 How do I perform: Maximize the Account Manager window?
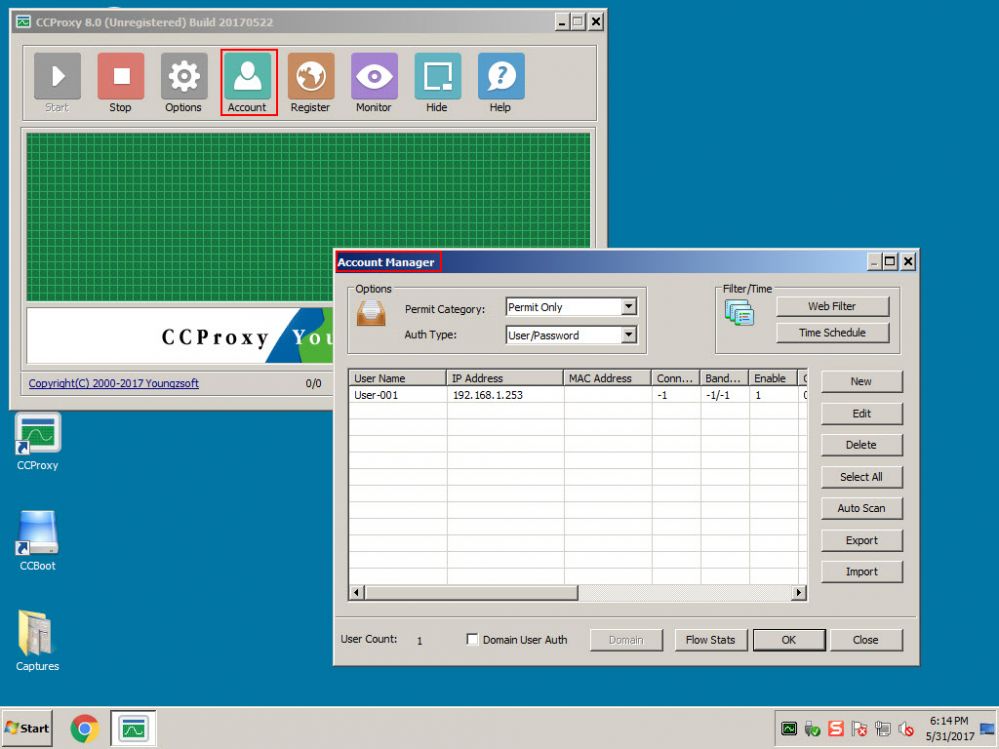(890, 261)
